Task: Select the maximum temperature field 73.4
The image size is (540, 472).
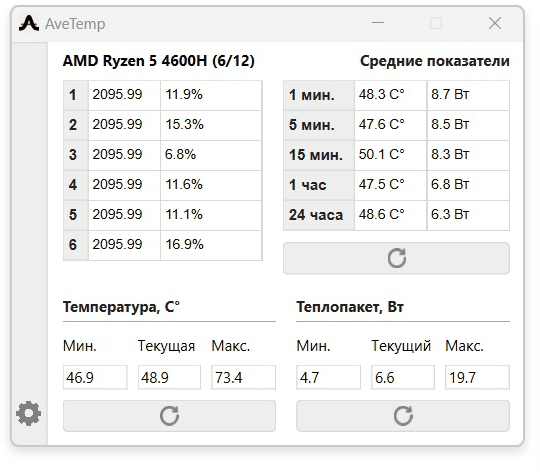Action: click(243, 378)
